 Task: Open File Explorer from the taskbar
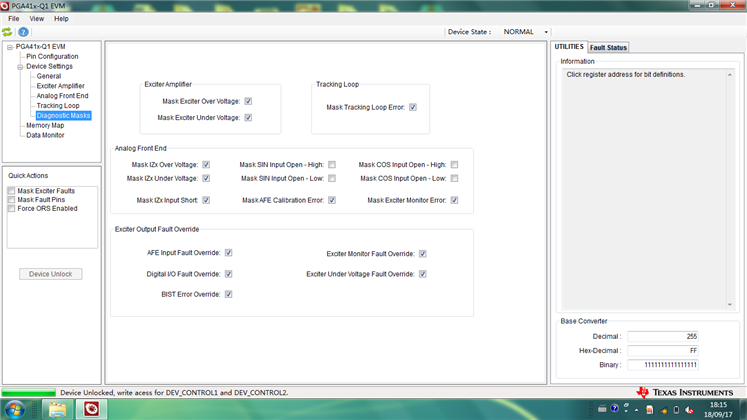[x=57, y=410]
